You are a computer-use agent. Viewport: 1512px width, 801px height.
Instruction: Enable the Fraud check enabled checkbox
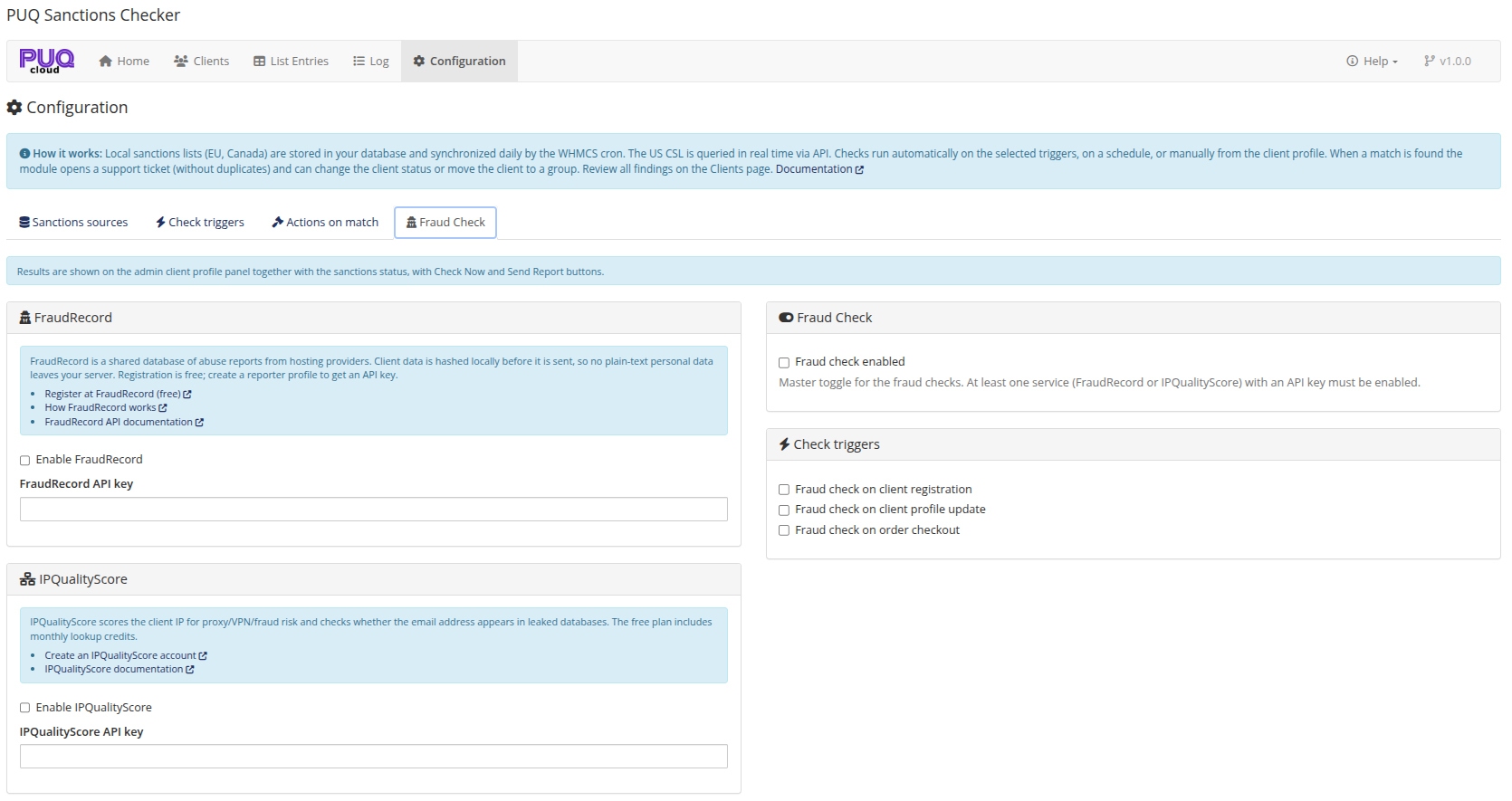click(x=784, y=362)
